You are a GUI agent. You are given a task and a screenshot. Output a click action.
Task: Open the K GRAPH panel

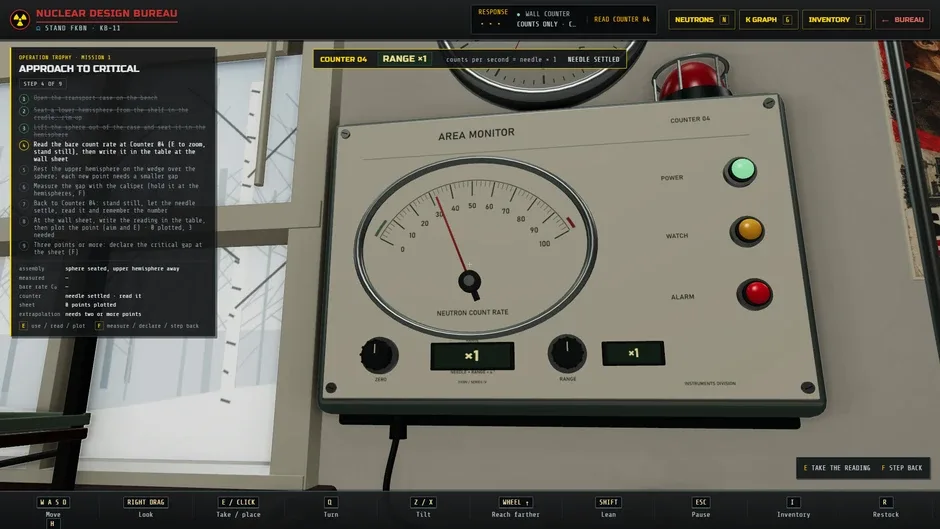click(x=768, y=20)
